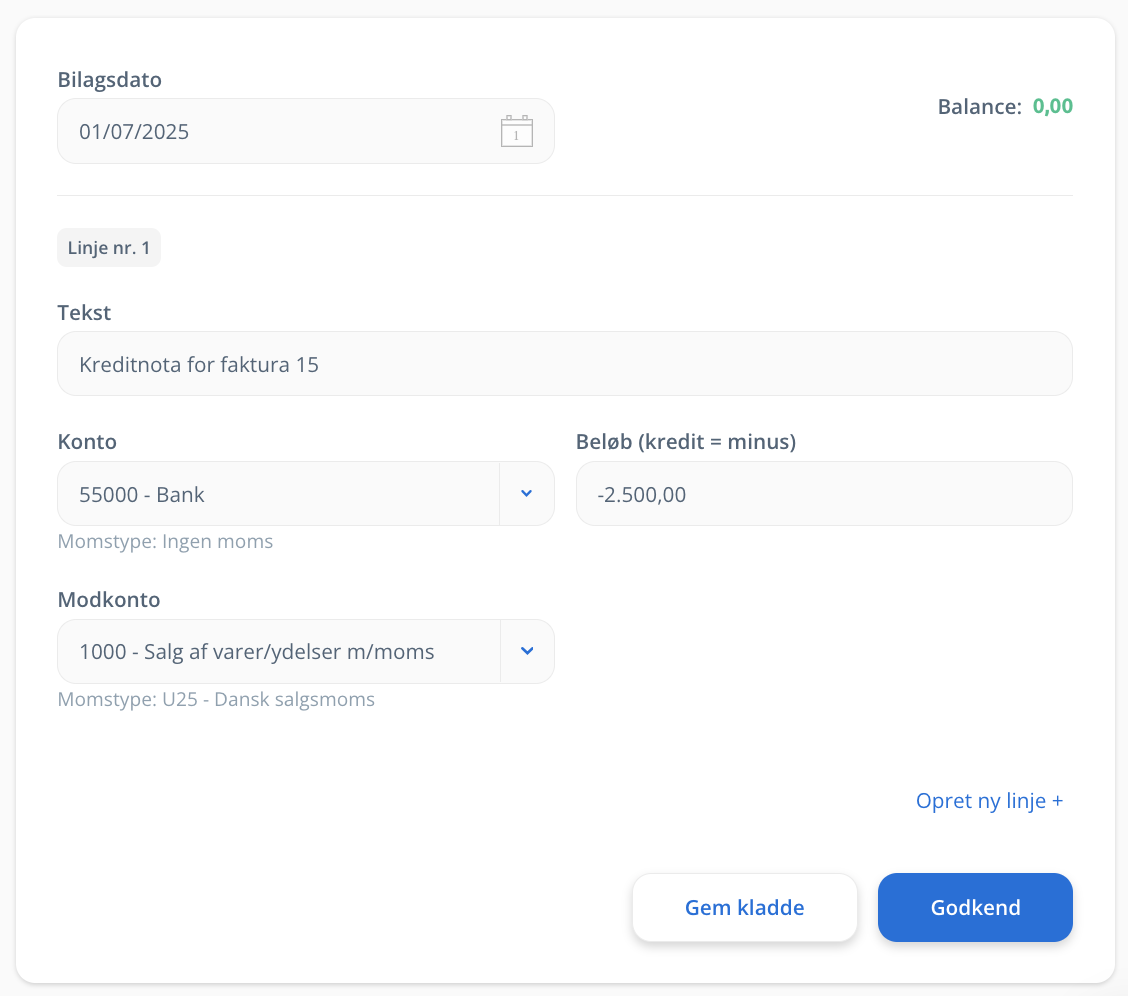
Task: Click the Modkonto label
Action: click(x=109, y=599)
